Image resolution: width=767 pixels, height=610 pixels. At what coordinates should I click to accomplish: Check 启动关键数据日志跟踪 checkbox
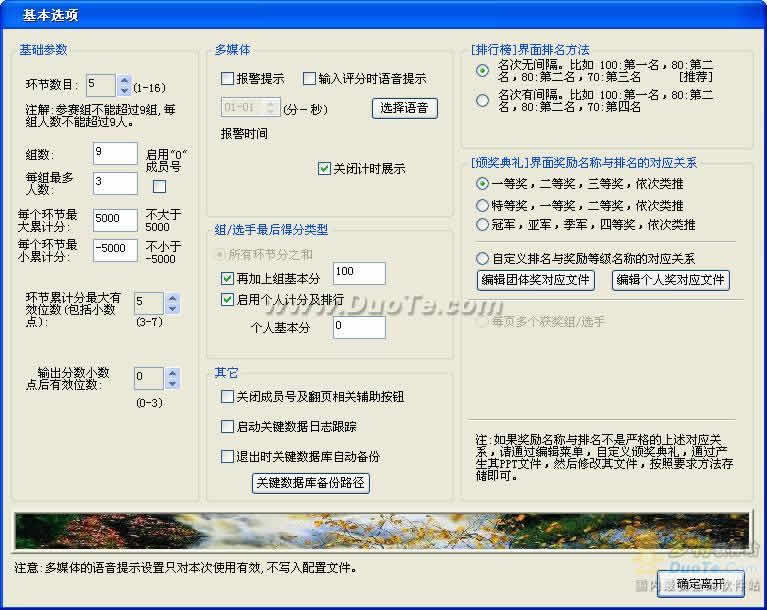click(227, 427)
